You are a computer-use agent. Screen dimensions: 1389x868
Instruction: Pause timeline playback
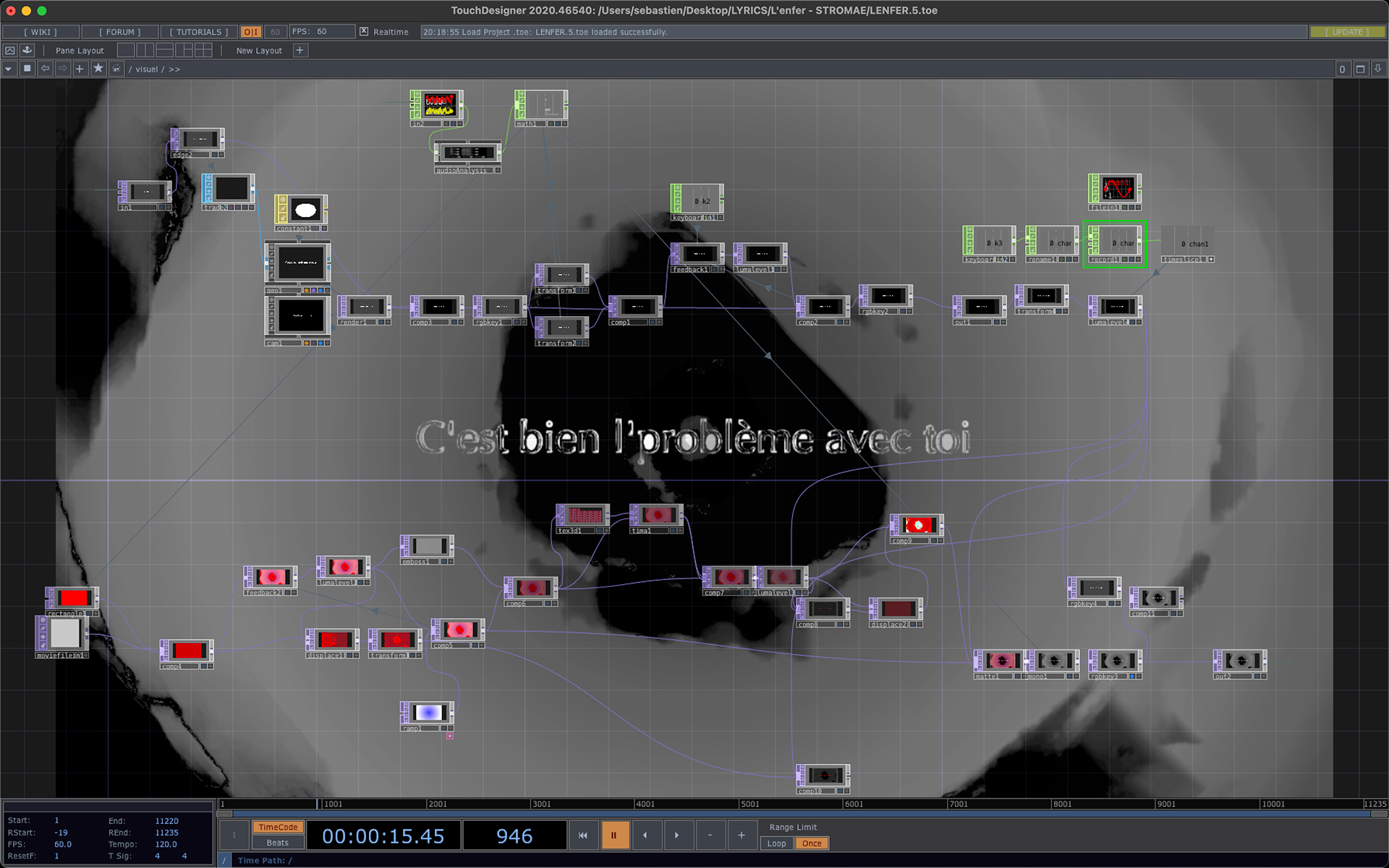click(614, 835)
